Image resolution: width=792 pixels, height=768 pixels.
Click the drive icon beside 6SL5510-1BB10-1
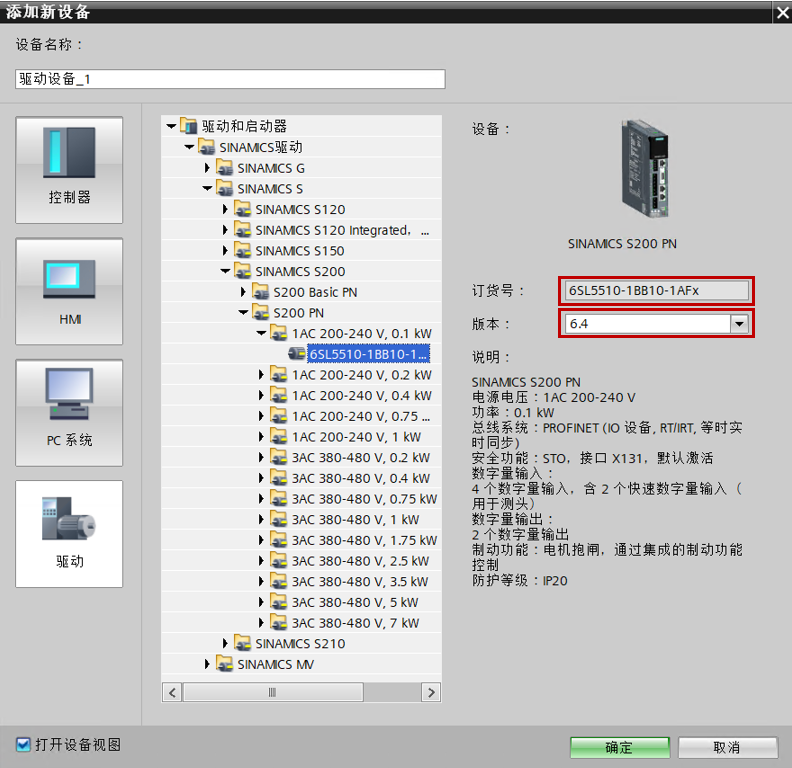(297, 354)
